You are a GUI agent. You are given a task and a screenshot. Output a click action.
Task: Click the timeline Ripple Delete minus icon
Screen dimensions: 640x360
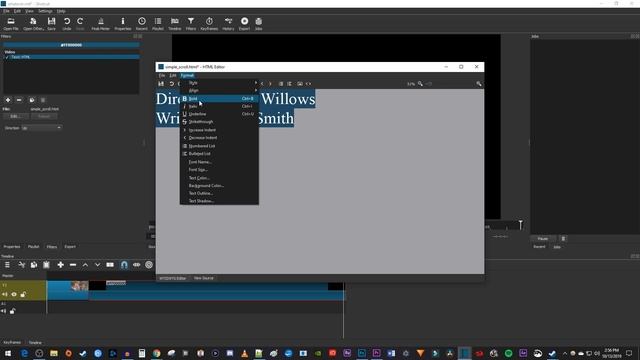[x=73, y=265]
